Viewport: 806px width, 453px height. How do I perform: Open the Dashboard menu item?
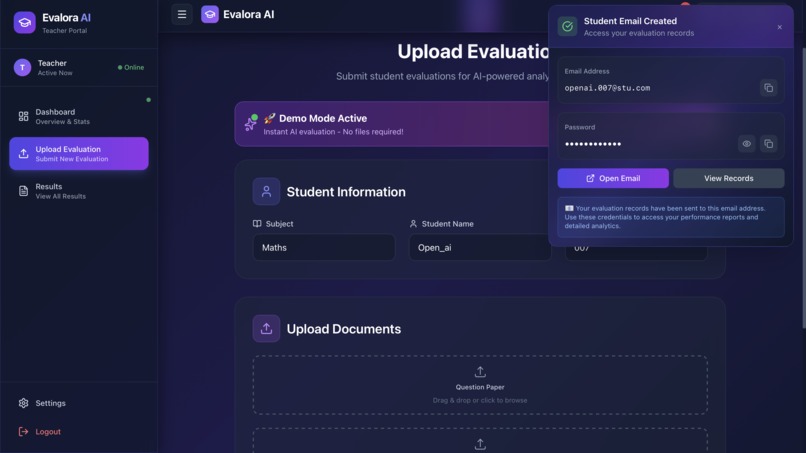(79, 116)
